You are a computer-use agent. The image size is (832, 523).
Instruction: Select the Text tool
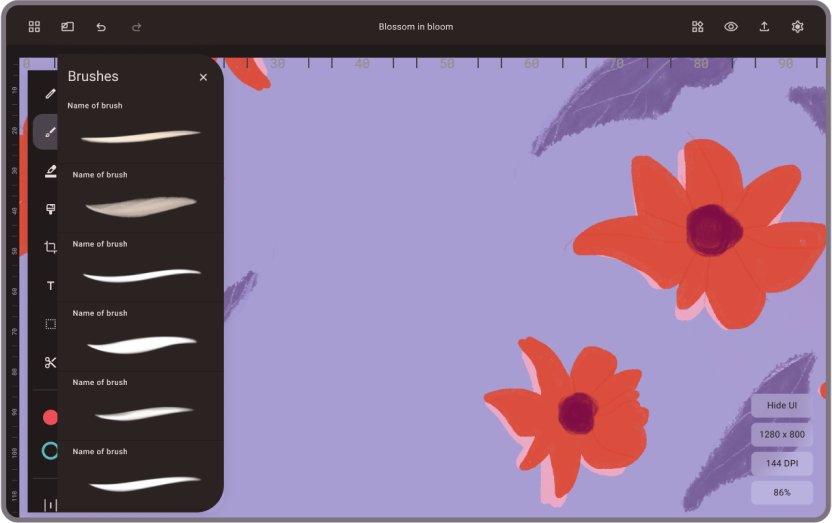pyautogui.click(x=50, y=286)
